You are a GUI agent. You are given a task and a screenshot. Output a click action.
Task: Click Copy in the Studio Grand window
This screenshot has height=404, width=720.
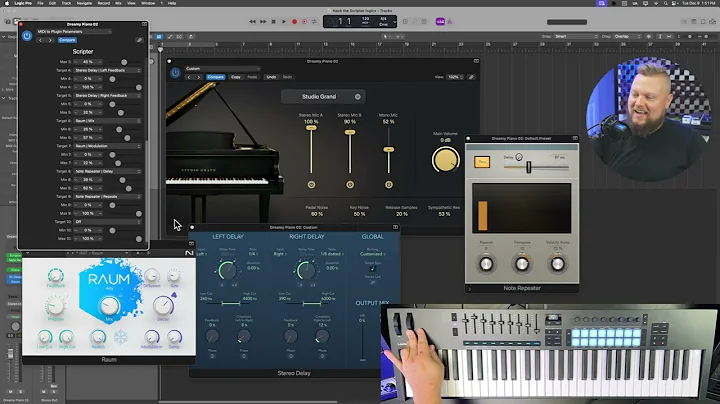(x=236, y=77)
